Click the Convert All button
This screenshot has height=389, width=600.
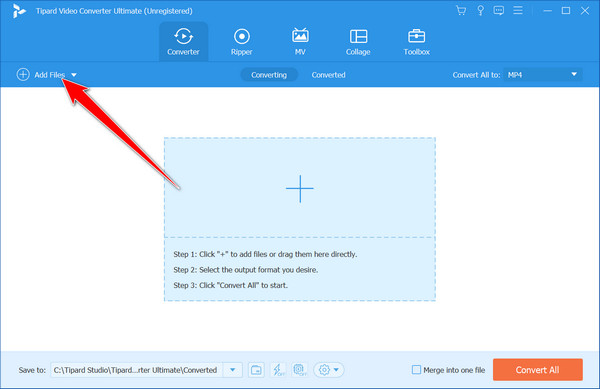pos(538,369)
